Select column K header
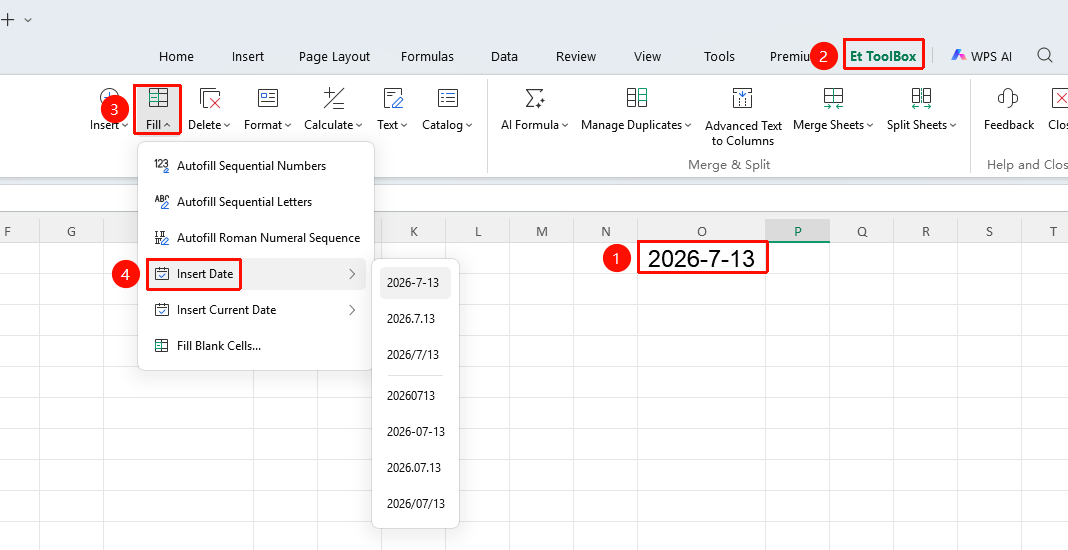The height and width of the screenshot is (550, 1068). 413,232
